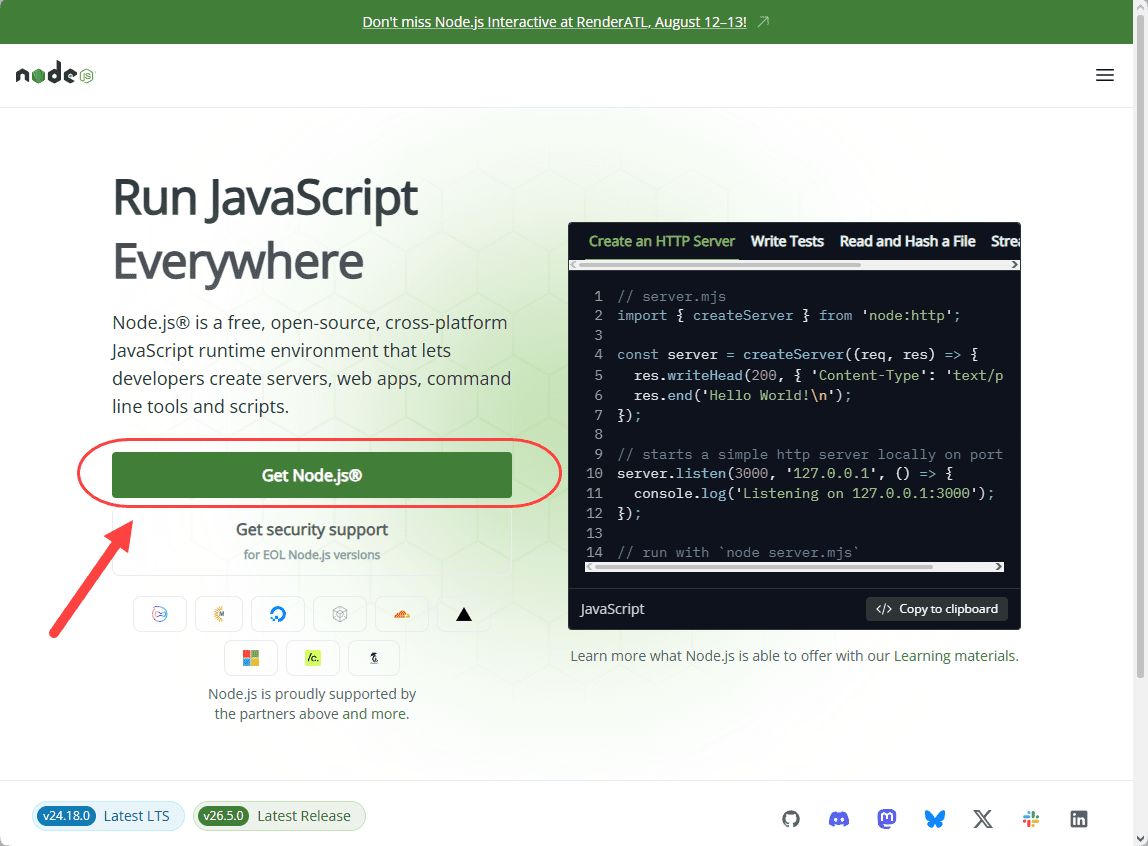Click the code block horizontal scrollbar

(764, 567)
